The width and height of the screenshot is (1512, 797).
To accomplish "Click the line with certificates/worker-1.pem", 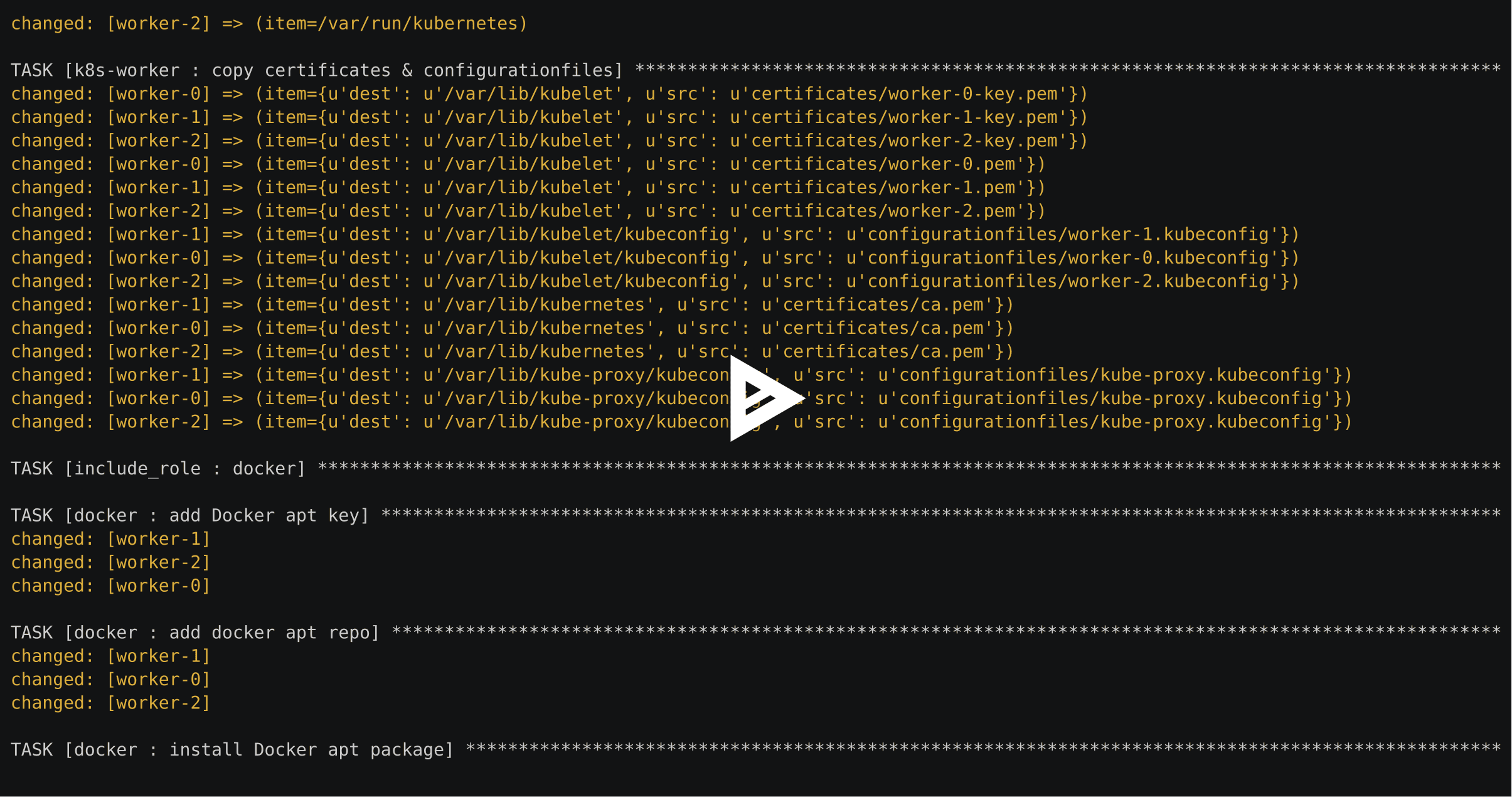I will (x=528, y=188).
